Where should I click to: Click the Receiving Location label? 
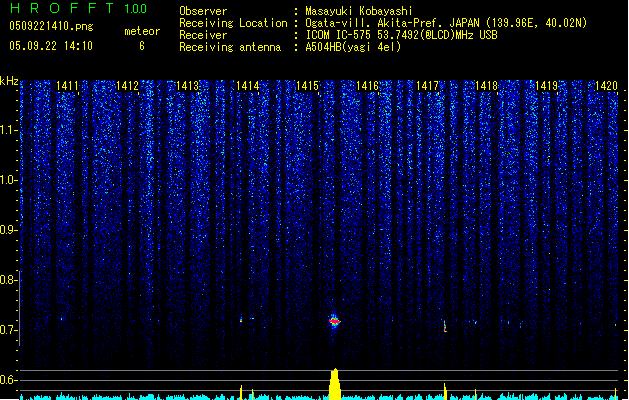pyautogui.click(x=233, y=23)
